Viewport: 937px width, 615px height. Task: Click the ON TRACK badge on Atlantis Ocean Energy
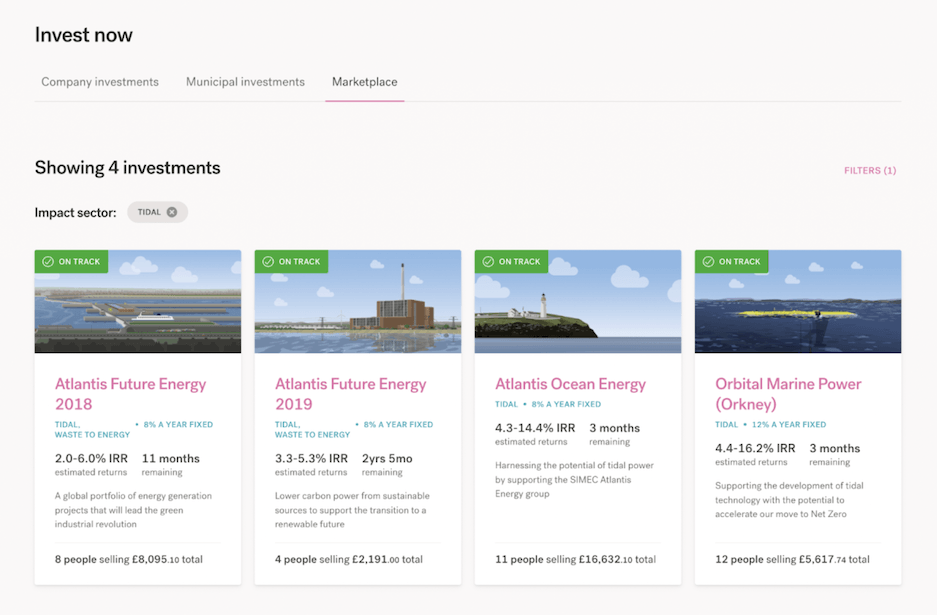511,262
